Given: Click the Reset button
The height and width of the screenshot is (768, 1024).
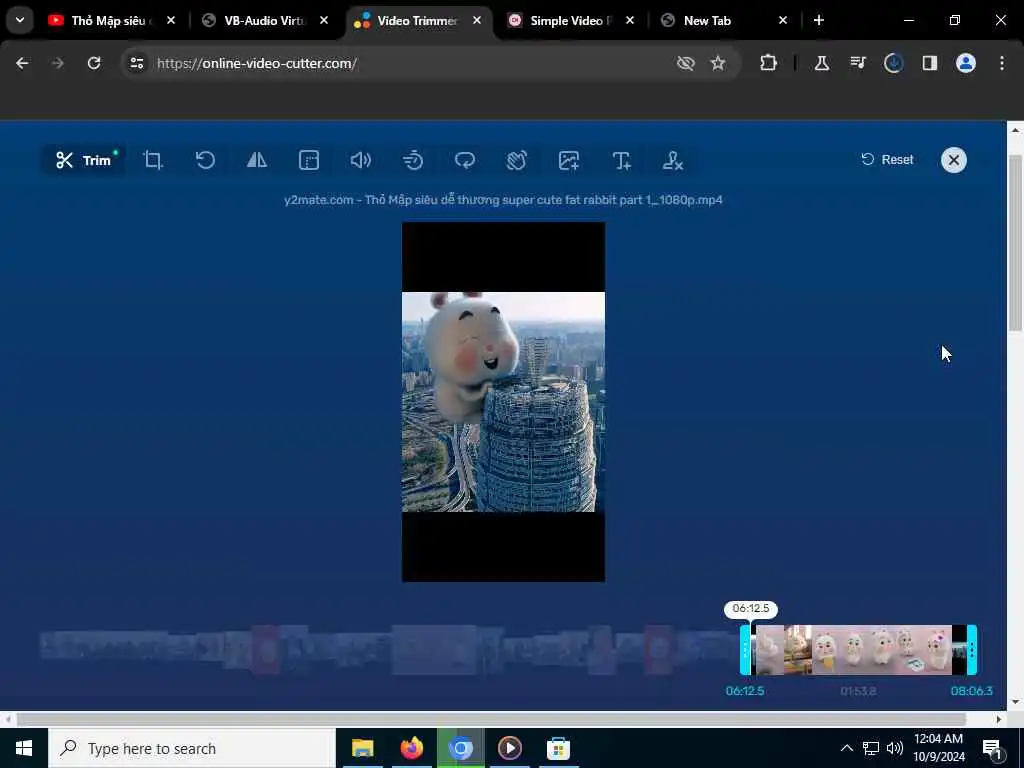Looking at the screenshot, I should 888,159.
